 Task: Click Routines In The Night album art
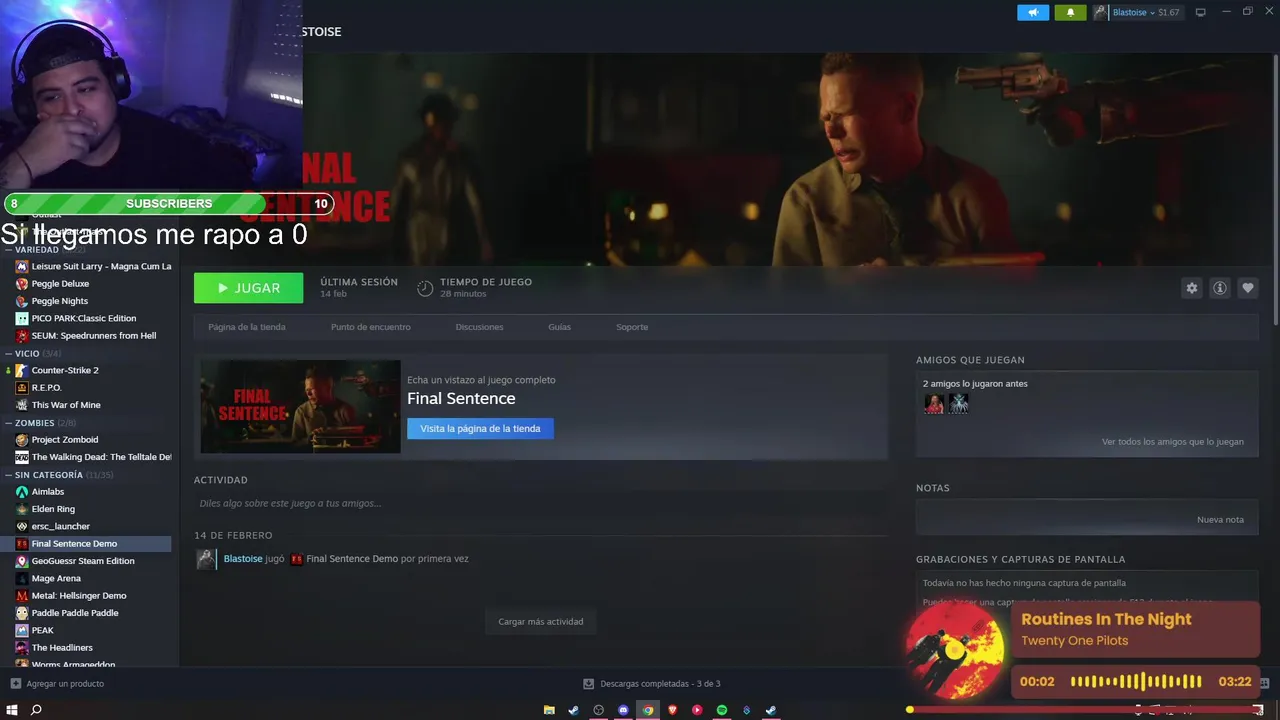click(x=955, y=651)
